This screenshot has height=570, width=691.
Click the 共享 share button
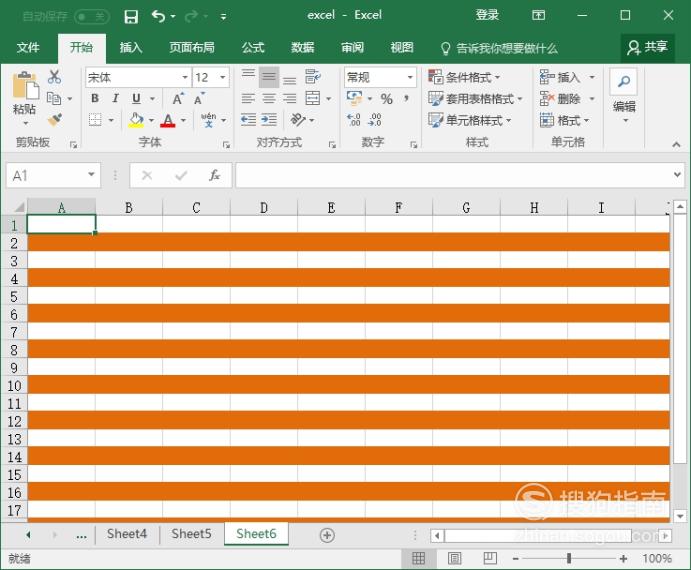pos(647,47)
